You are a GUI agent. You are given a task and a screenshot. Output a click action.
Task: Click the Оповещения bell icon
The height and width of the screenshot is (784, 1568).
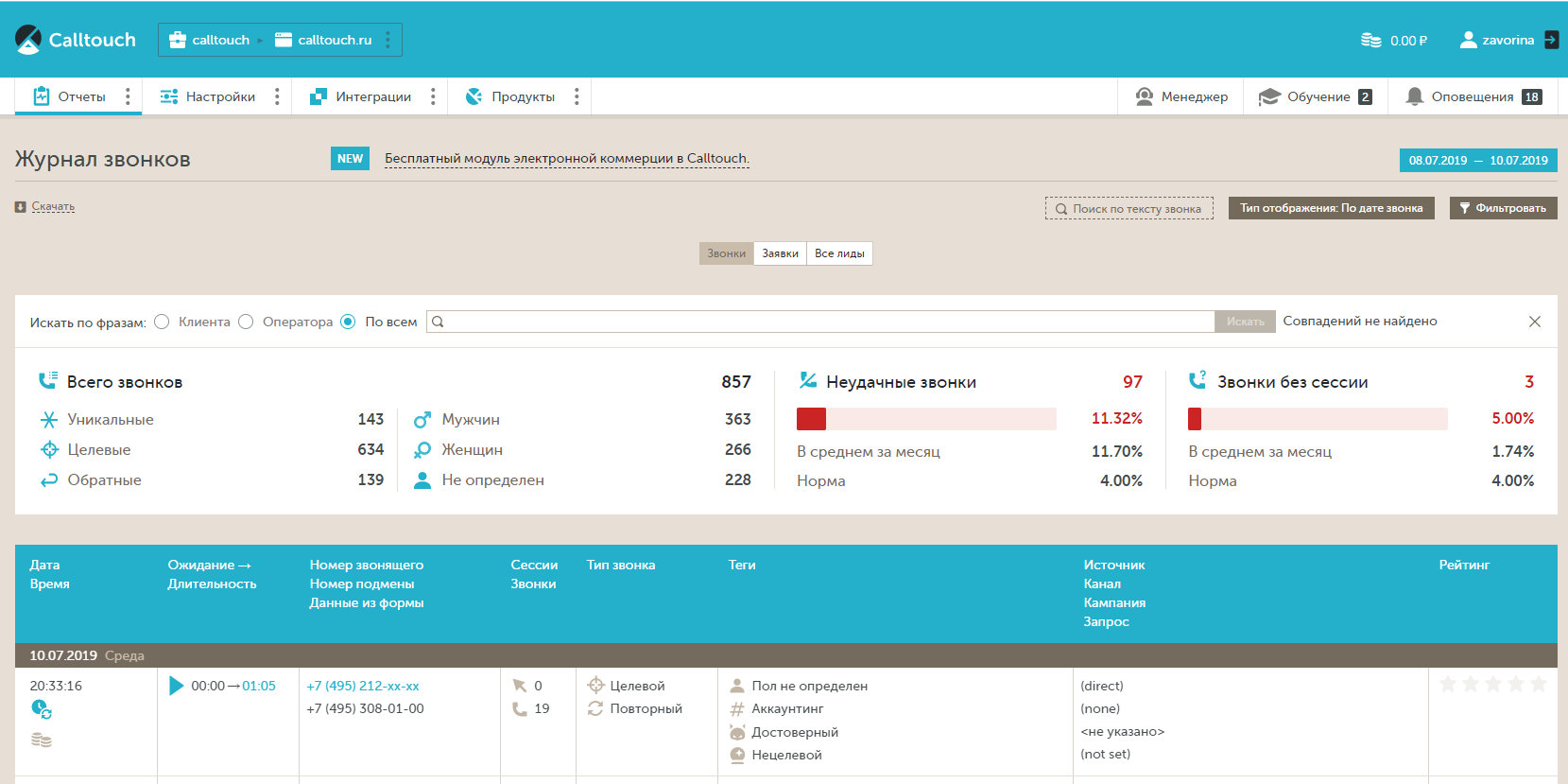pos(1414,96)
